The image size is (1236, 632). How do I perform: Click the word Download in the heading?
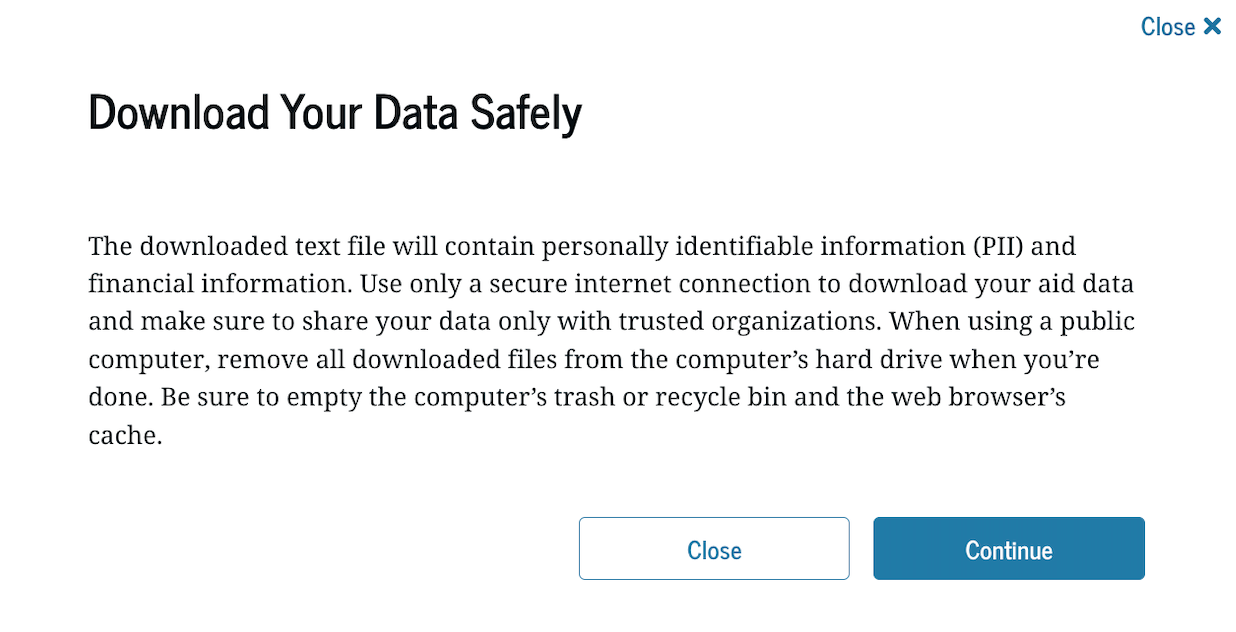pos(179,113)
